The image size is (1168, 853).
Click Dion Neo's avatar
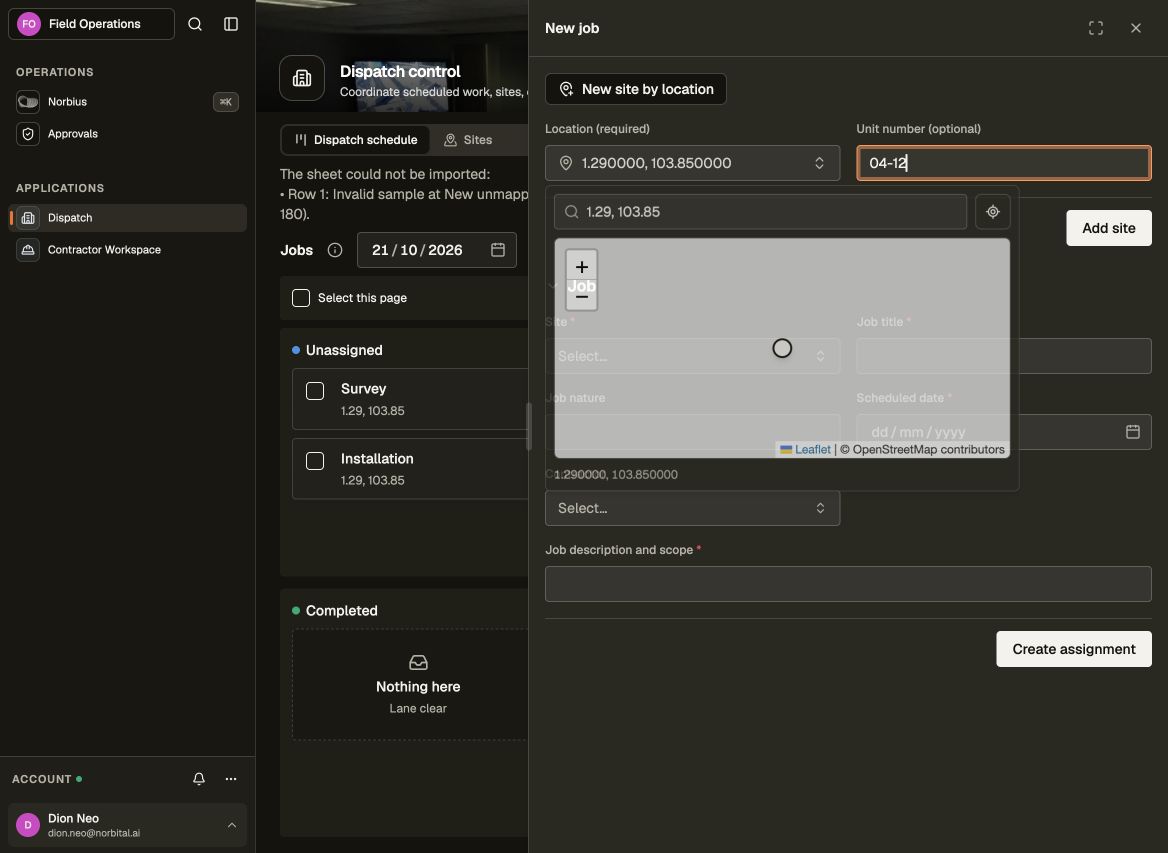coord(28,825)
